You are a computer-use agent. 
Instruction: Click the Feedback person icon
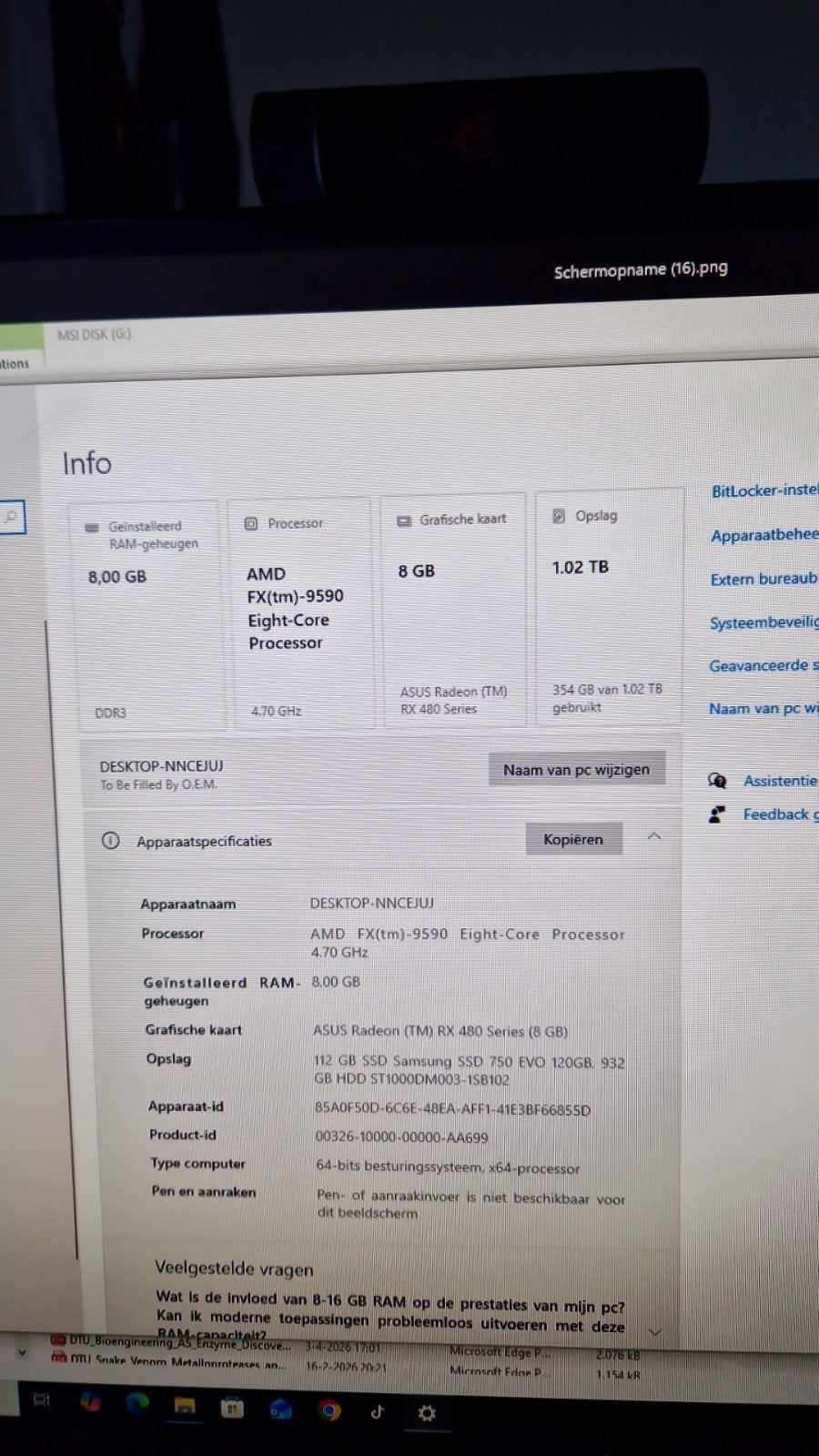pyautogui.click(x=717, y=814)
